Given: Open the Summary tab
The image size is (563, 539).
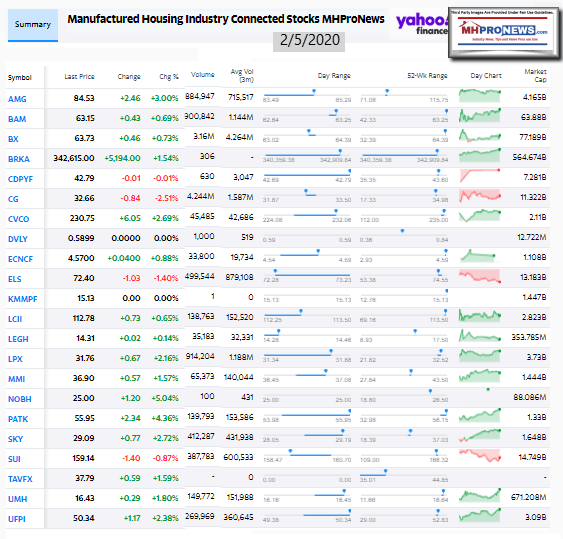Looking at the screenshot, I should pos(33,25).
